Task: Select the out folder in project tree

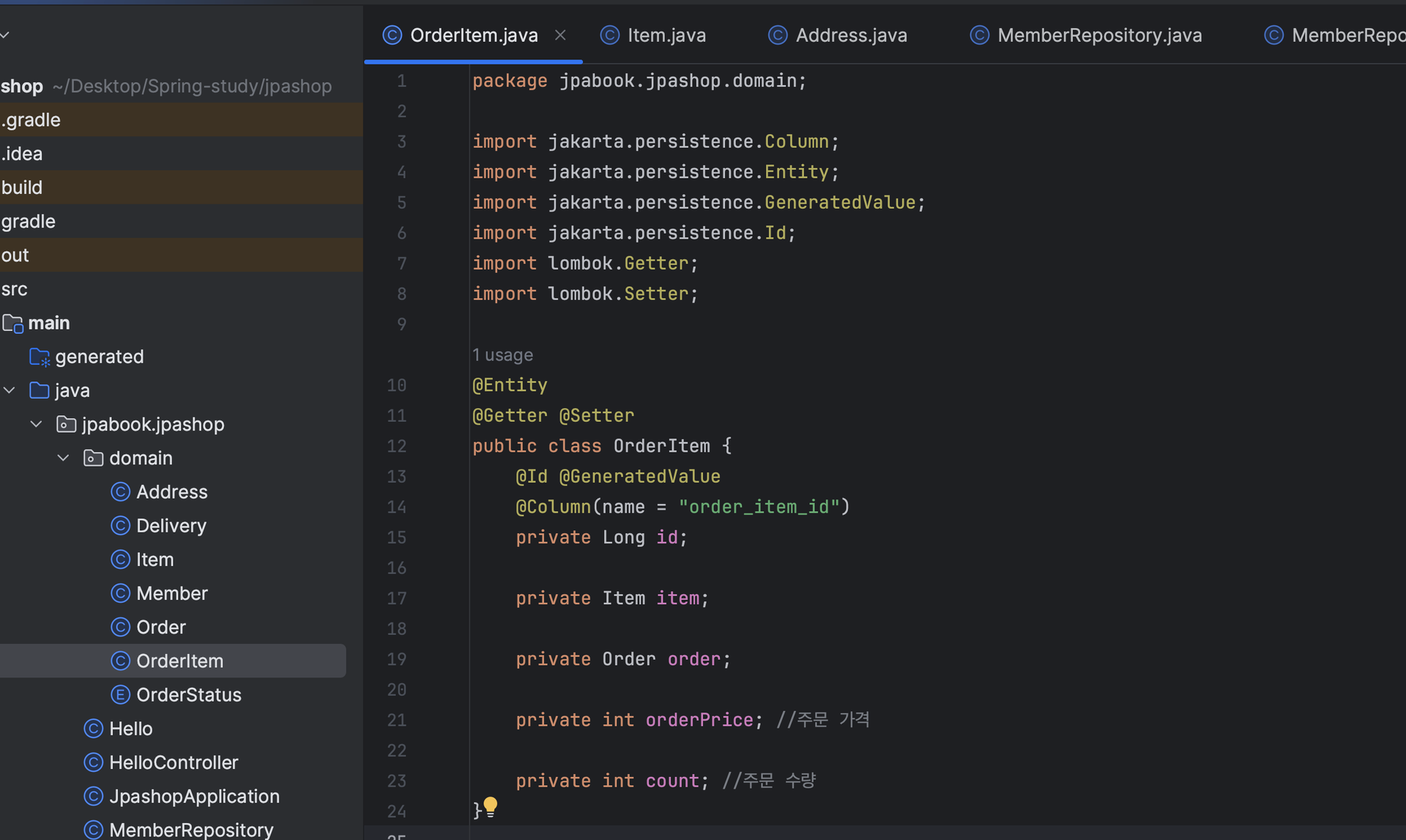Action: tap(182, 255)
